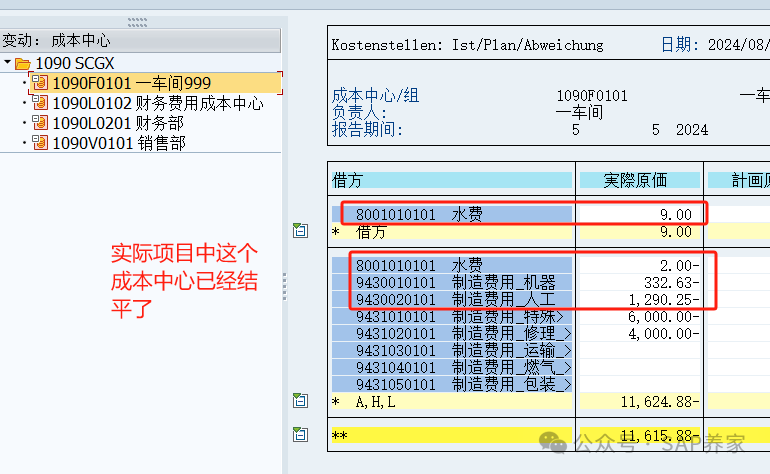This screenshot has width=770, height=474.
Task: Collapse the A,H,L subtotal group icon
Action: [300, 400]
